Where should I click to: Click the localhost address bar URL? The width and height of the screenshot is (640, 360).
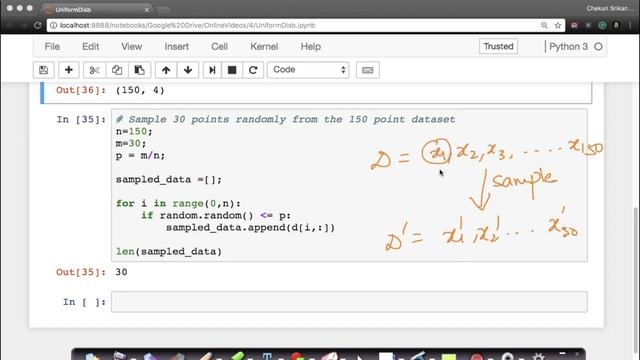[187, 25]
